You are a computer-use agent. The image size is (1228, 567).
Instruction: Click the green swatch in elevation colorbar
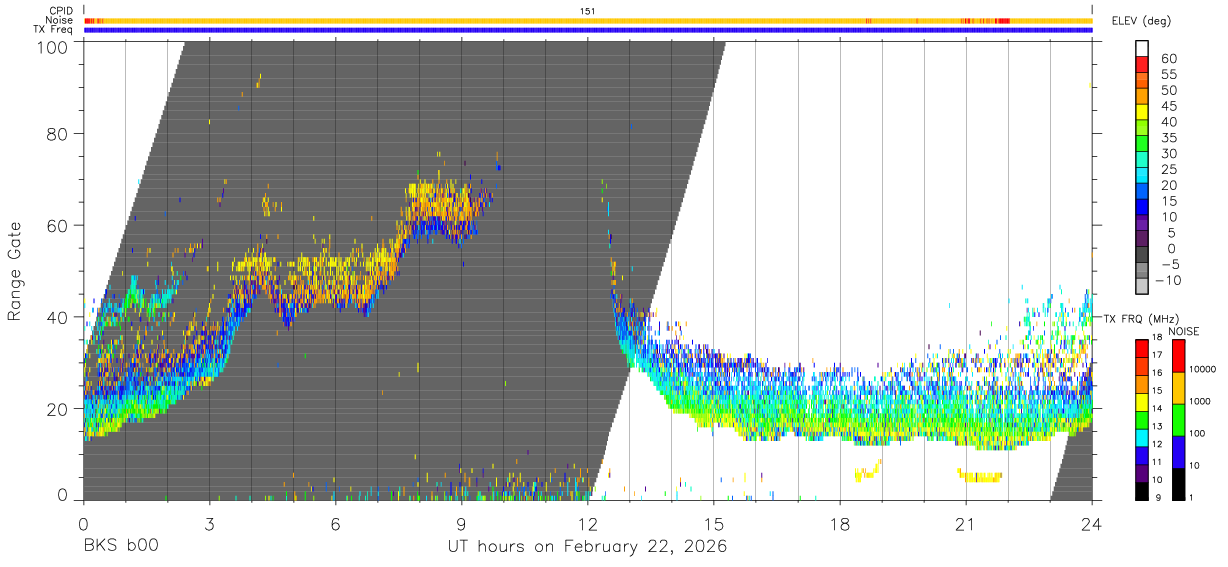pos(1142,145)
